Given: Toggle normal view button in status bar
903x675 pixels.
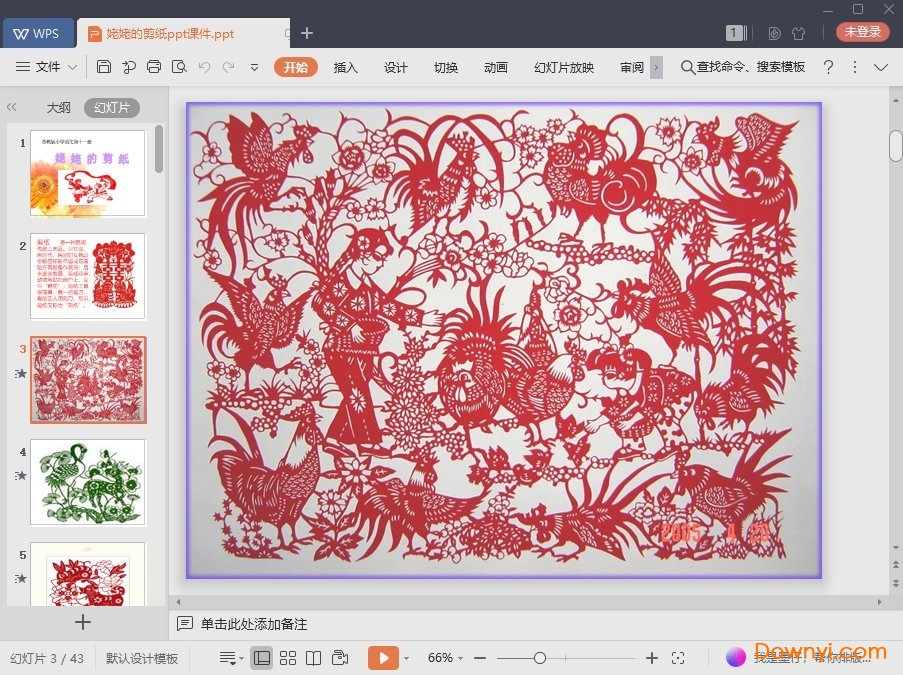Looking at the screenshot, I should [261, 658].
